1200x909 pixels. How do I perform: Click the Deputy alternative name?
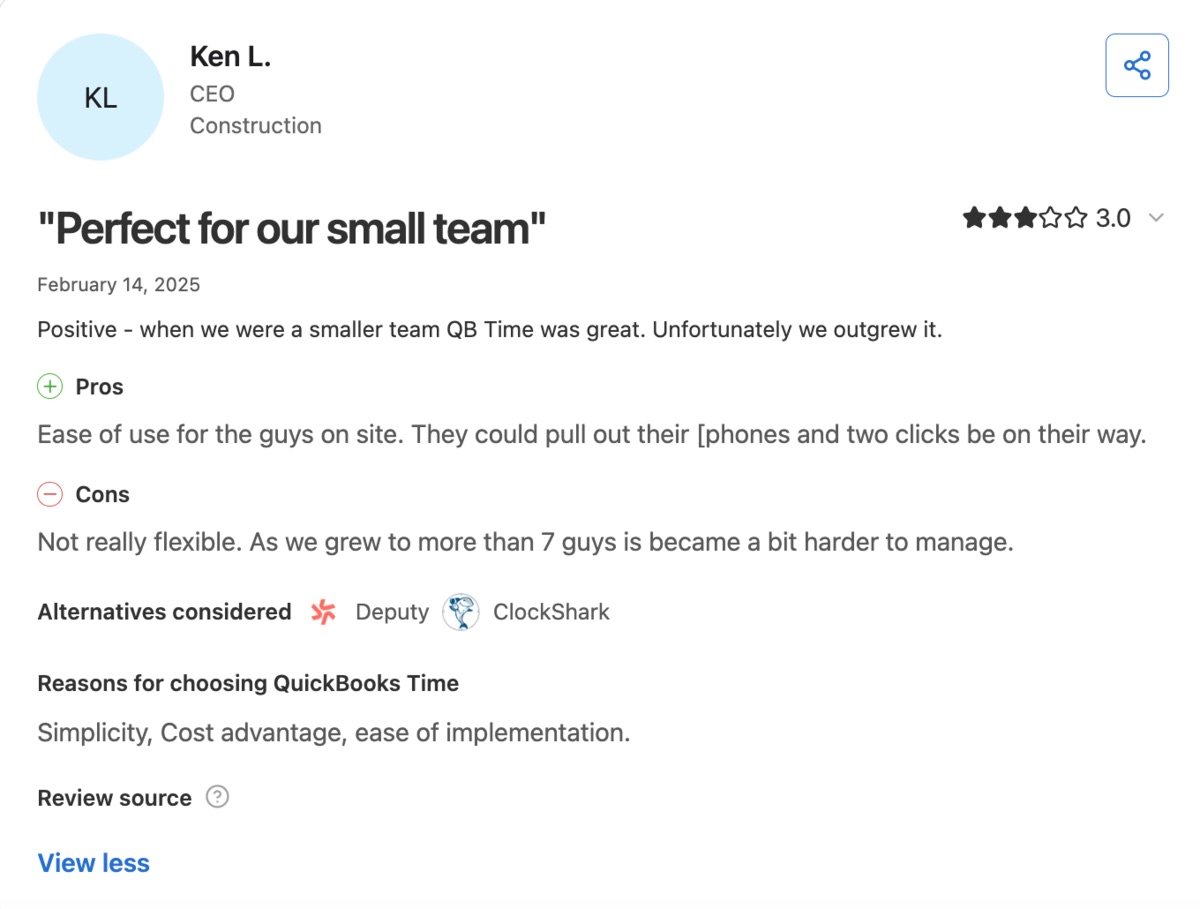point(392,612)
